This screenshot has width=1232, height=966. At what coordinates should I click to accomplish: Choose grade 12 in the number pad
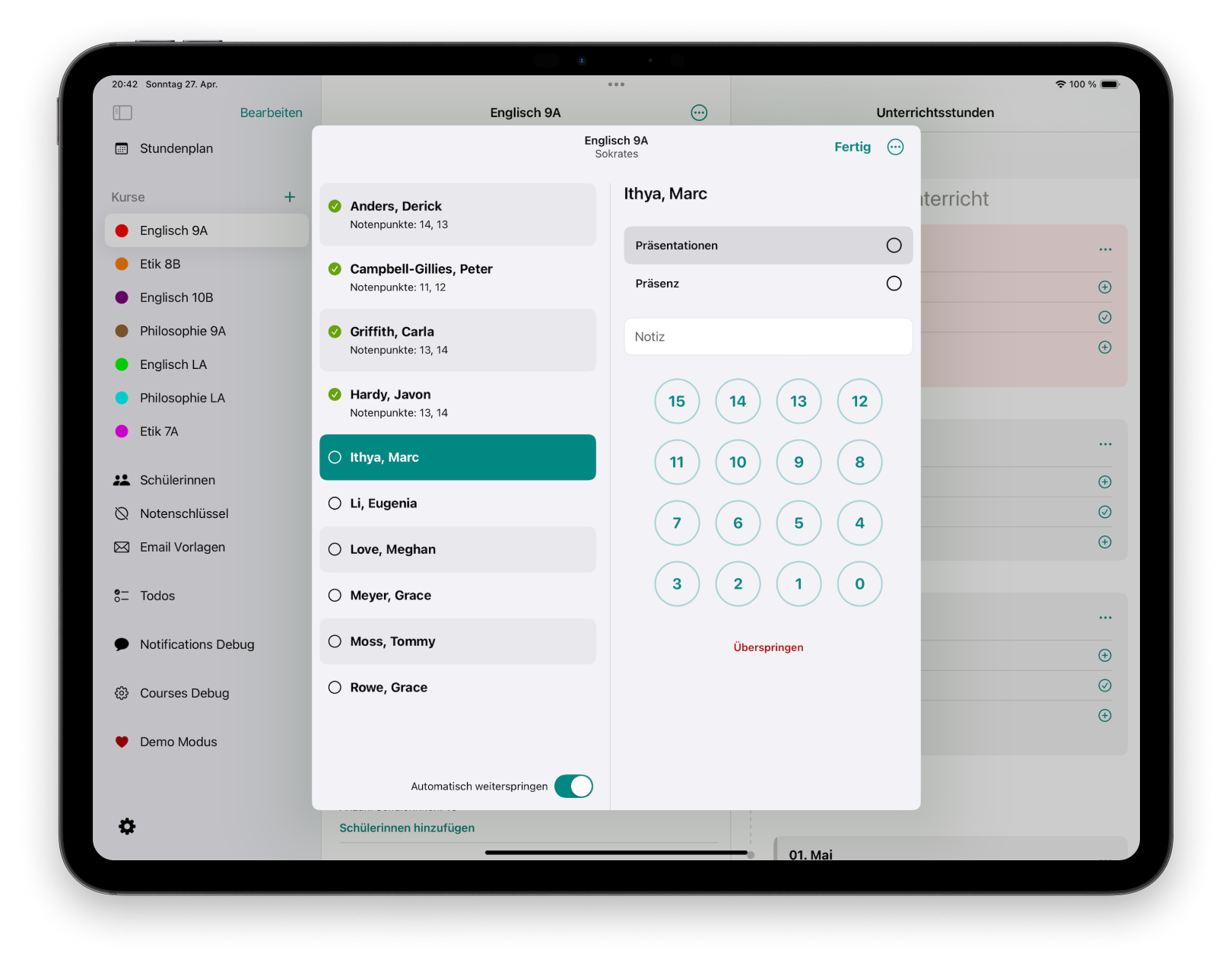(859, 401)
